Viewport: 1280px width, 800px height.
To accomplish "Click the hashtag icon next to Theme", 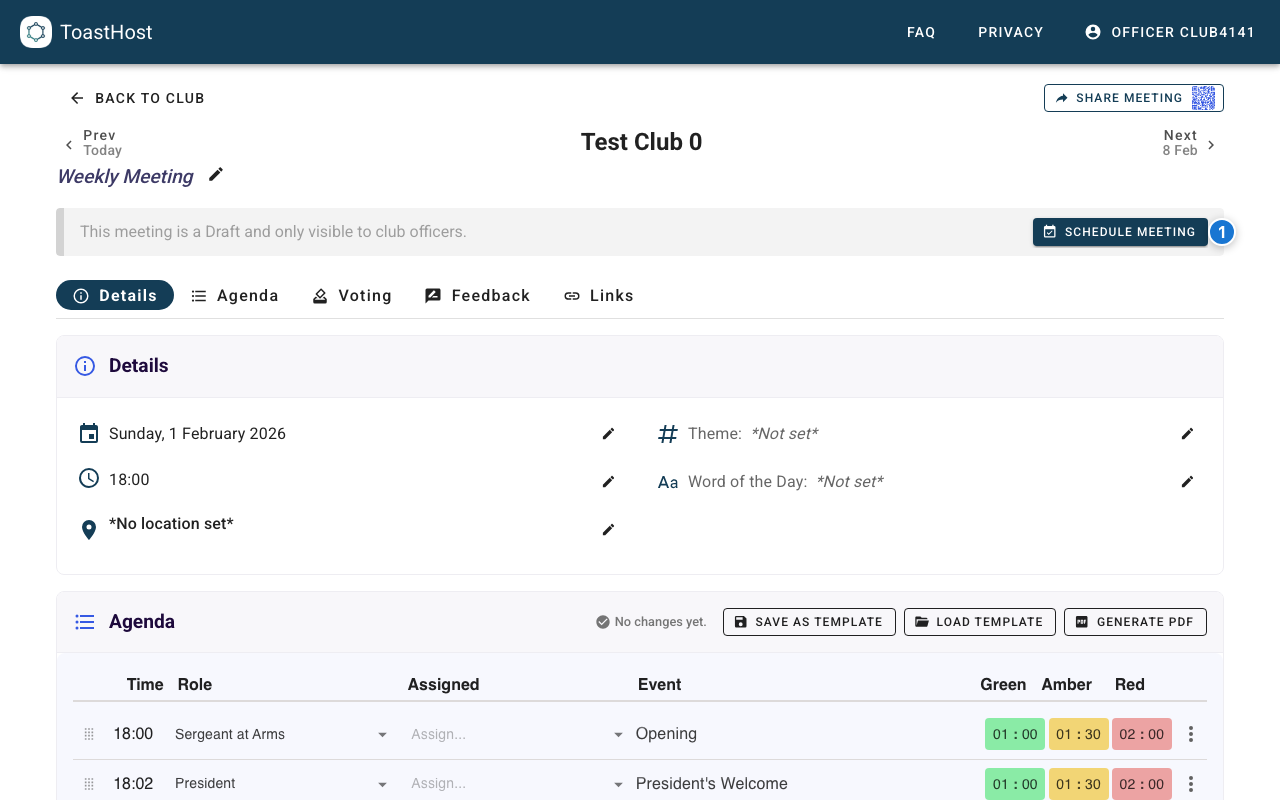I will [667, 433].
